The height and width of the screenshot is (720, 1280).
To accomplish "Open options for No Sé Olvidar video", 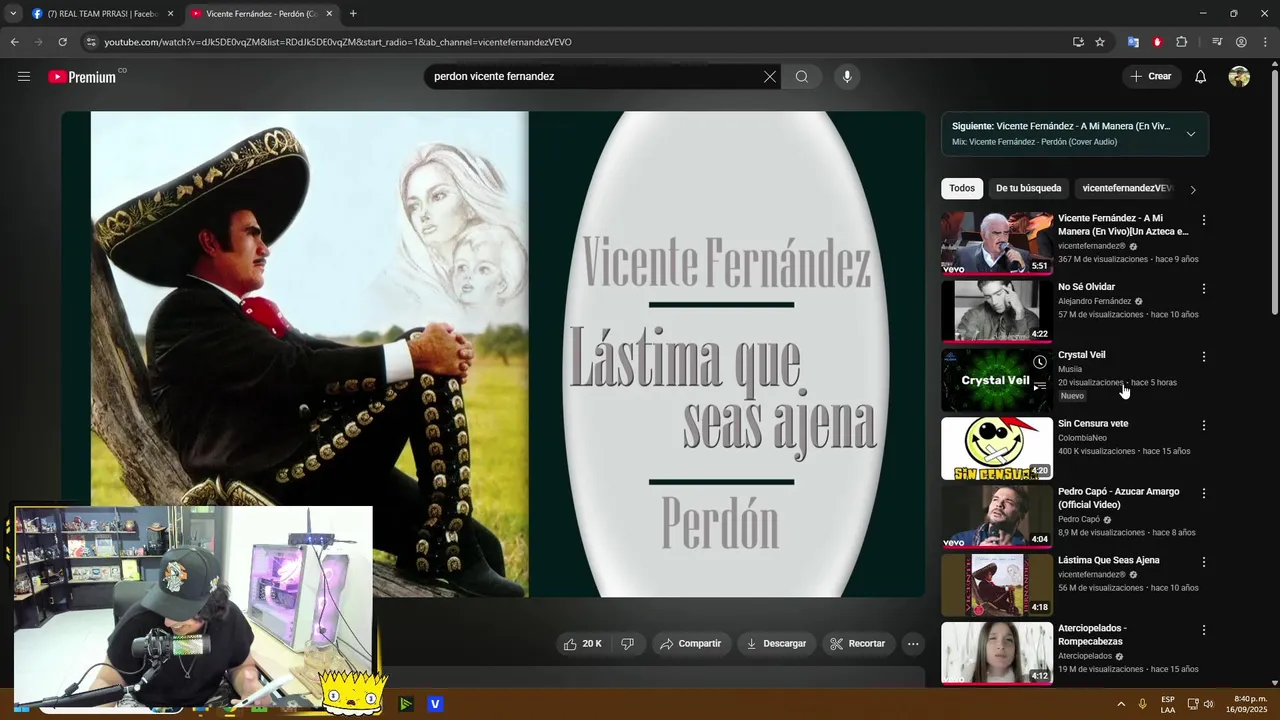I will 1204,289.
